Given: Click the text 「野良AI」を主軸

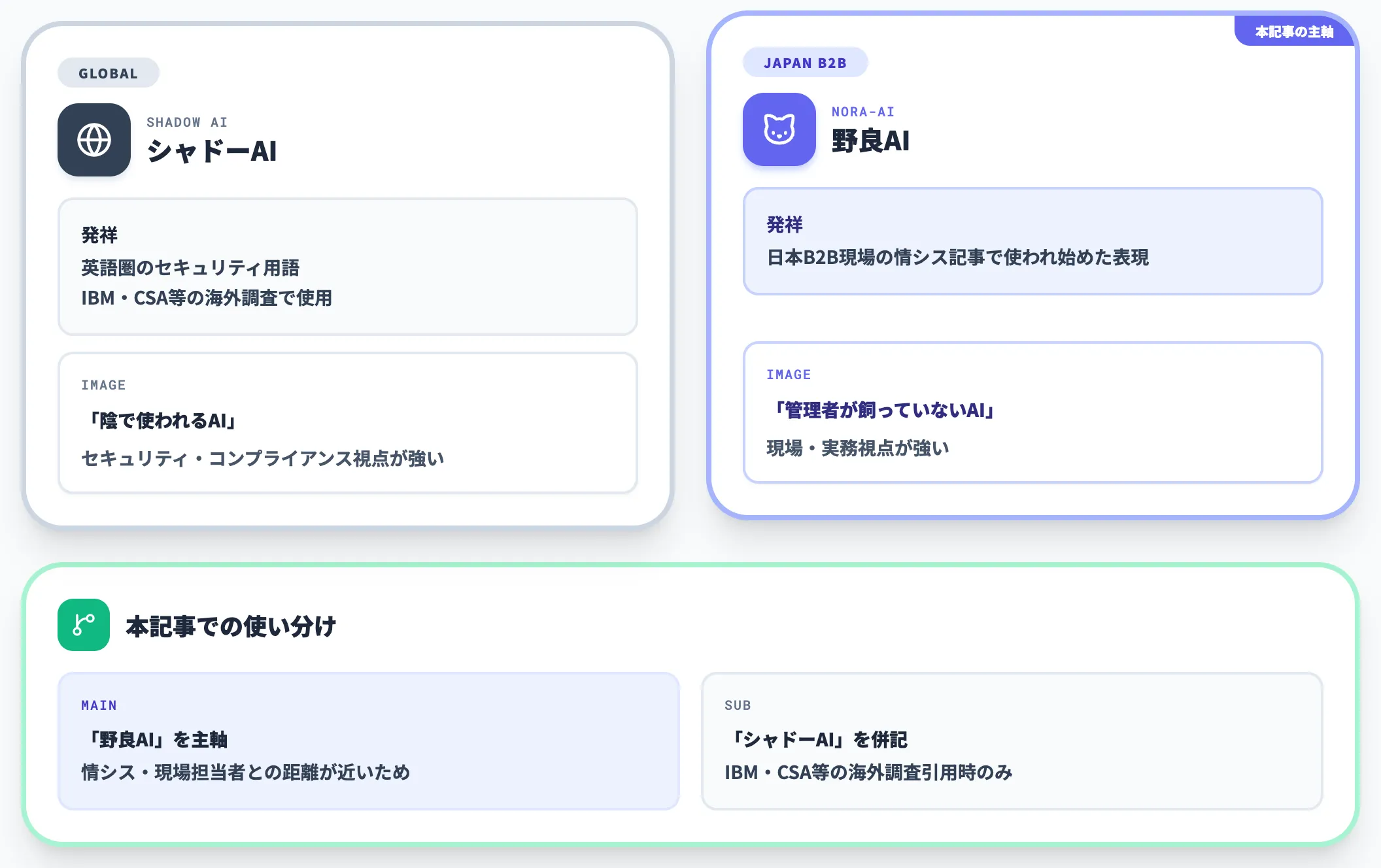Looking at the screenshot, I should point(157,739).
